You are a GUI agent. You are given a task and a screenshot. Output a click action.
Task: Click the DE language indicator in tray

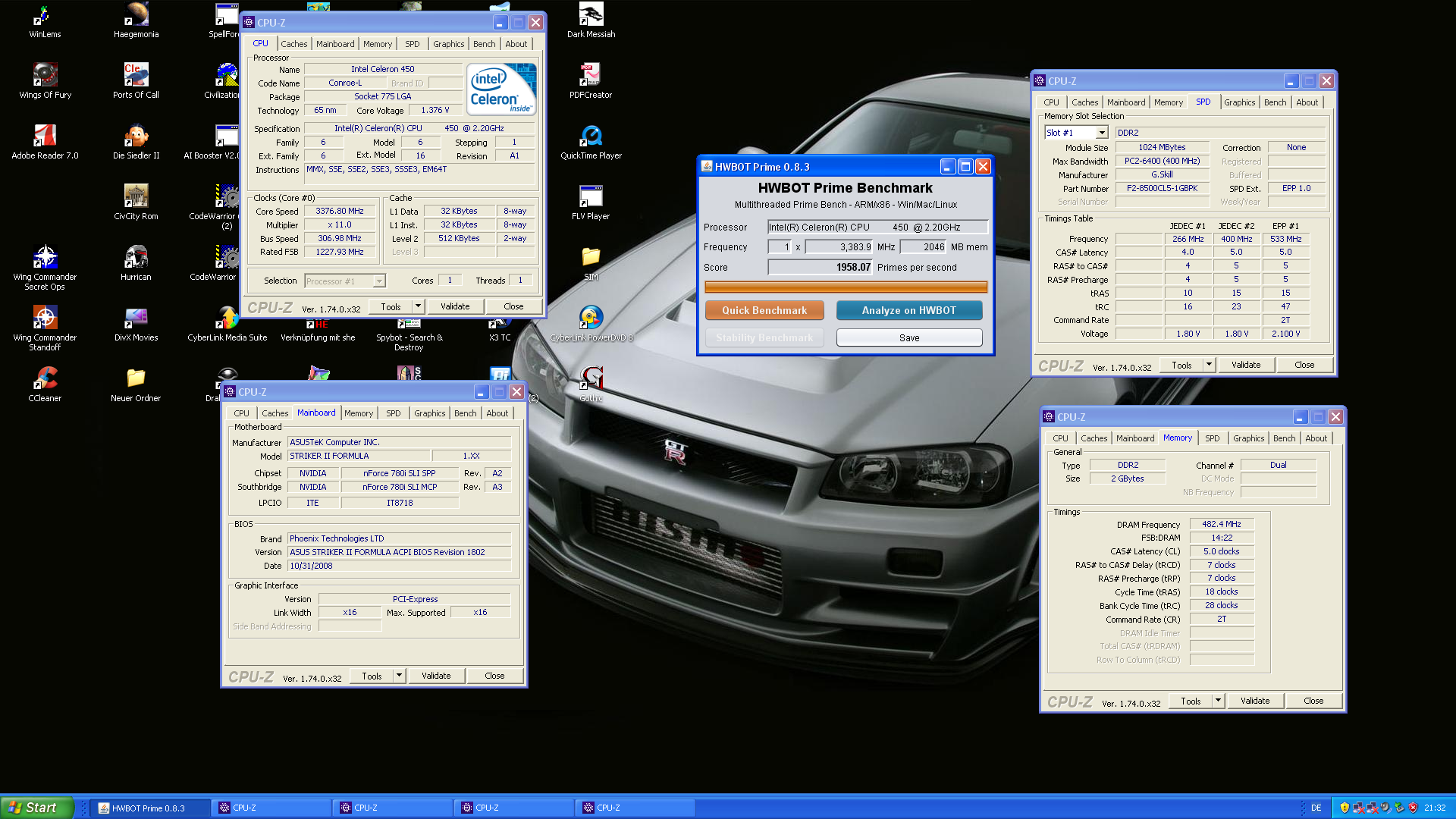[1316, 808]
